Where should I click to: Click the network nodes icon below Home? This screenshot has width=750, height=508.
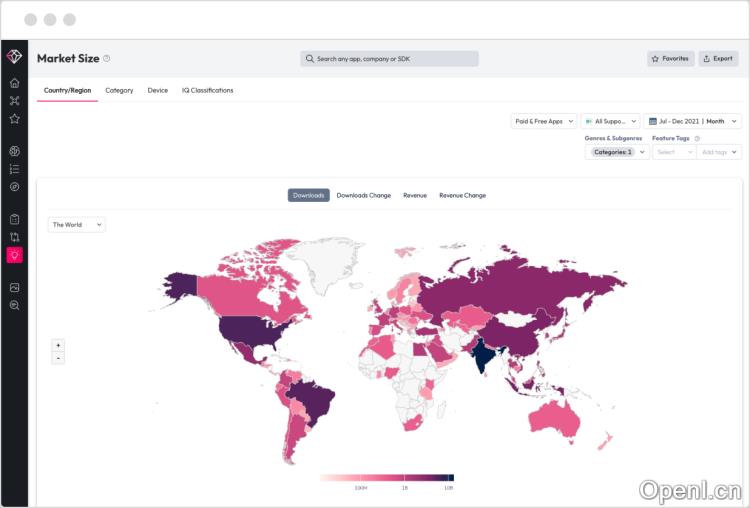[x=14, y=100]
